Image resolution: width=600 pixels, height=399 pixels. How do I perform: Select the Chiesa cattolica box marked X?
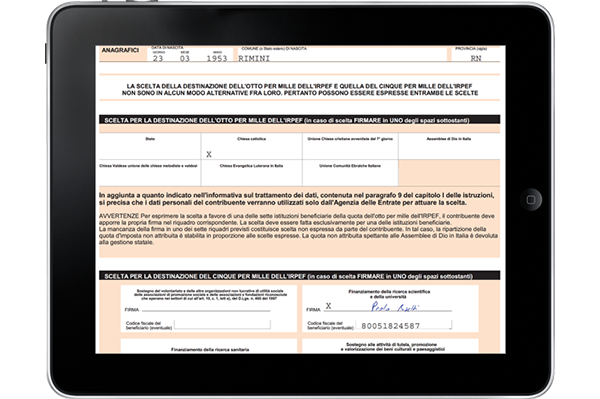251,146
